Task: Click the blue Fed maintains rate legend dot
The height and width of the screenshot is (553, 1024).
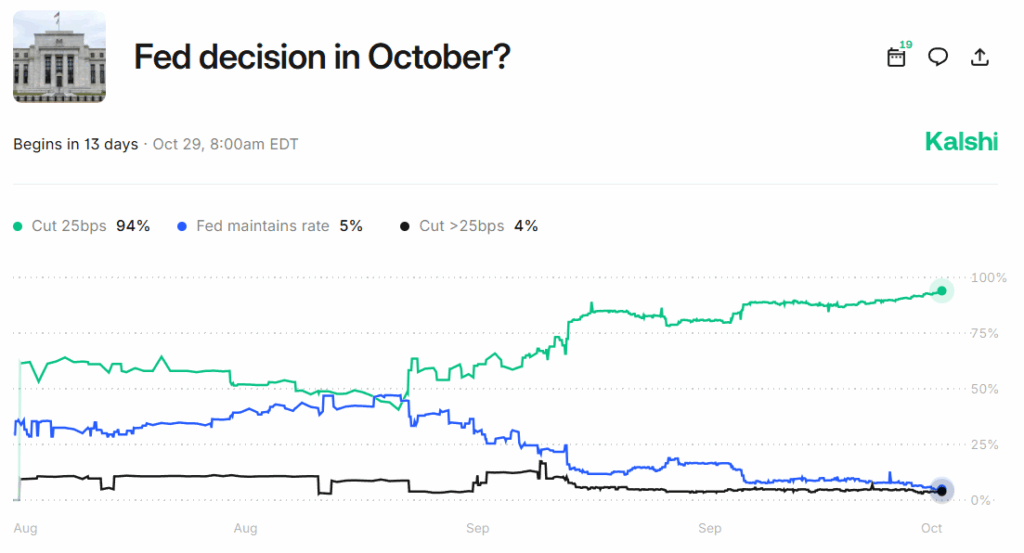Action: [x=182, y=227]
